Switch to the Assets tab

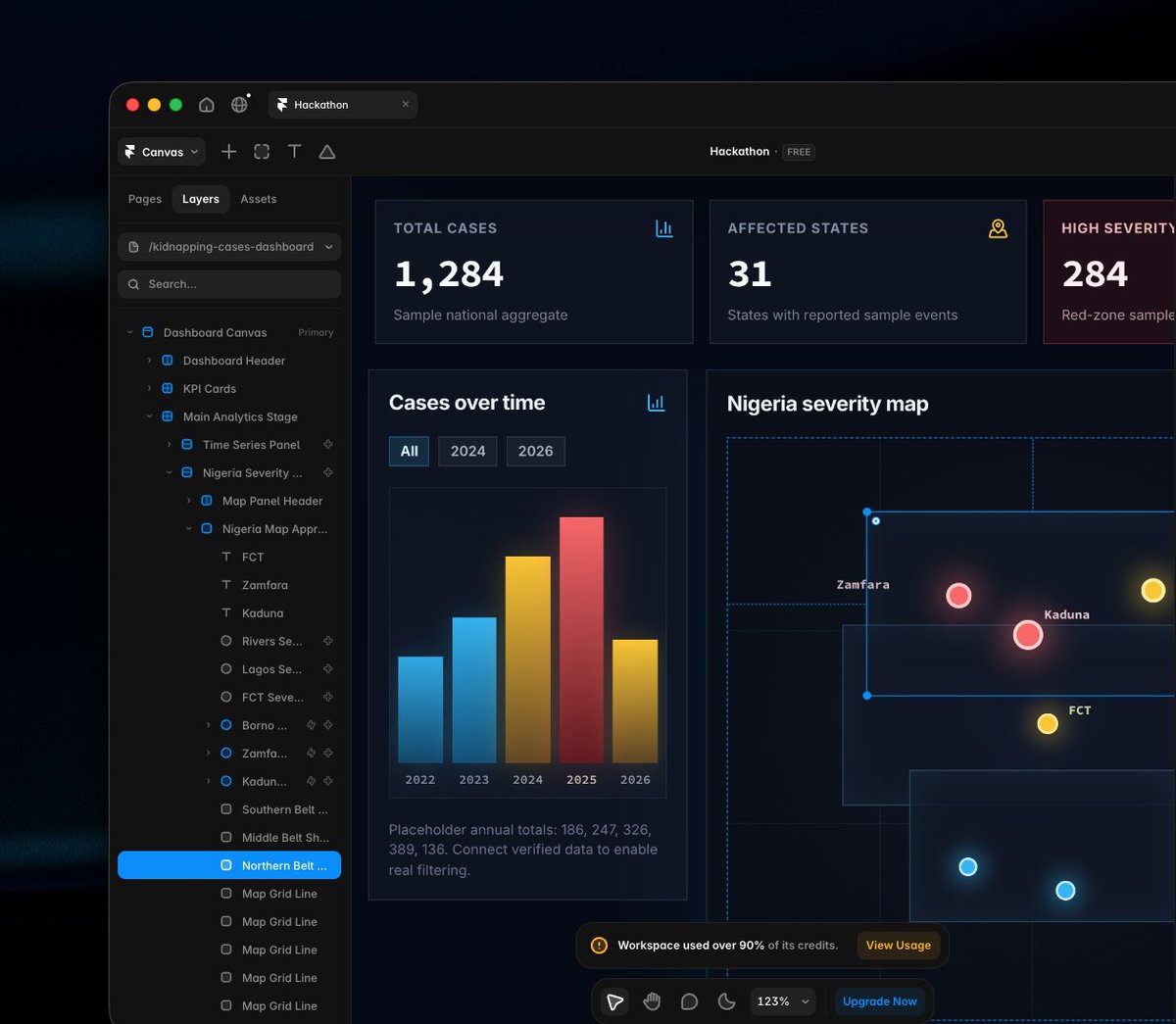click(x=259, y=199)
